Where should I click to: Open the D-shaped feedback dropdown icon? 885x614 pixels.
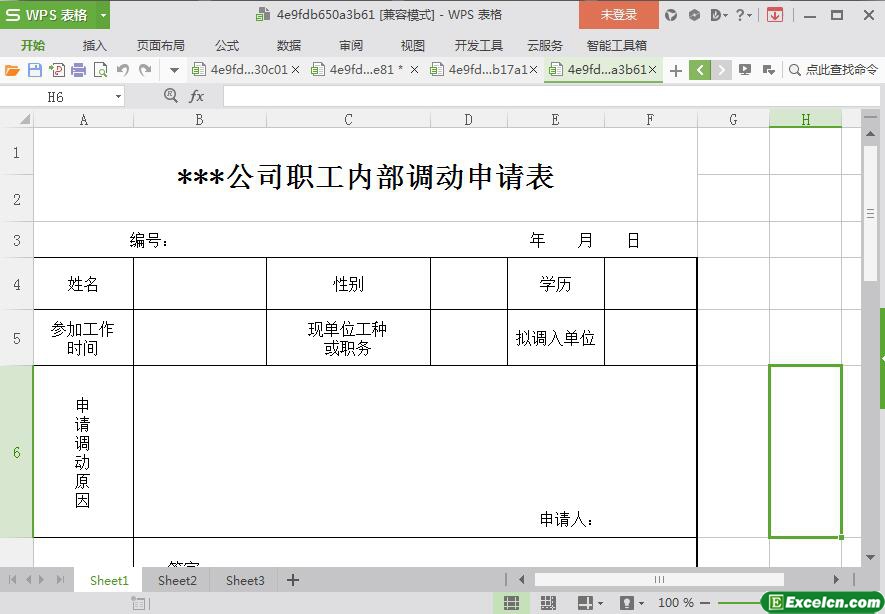coord(719,15)
